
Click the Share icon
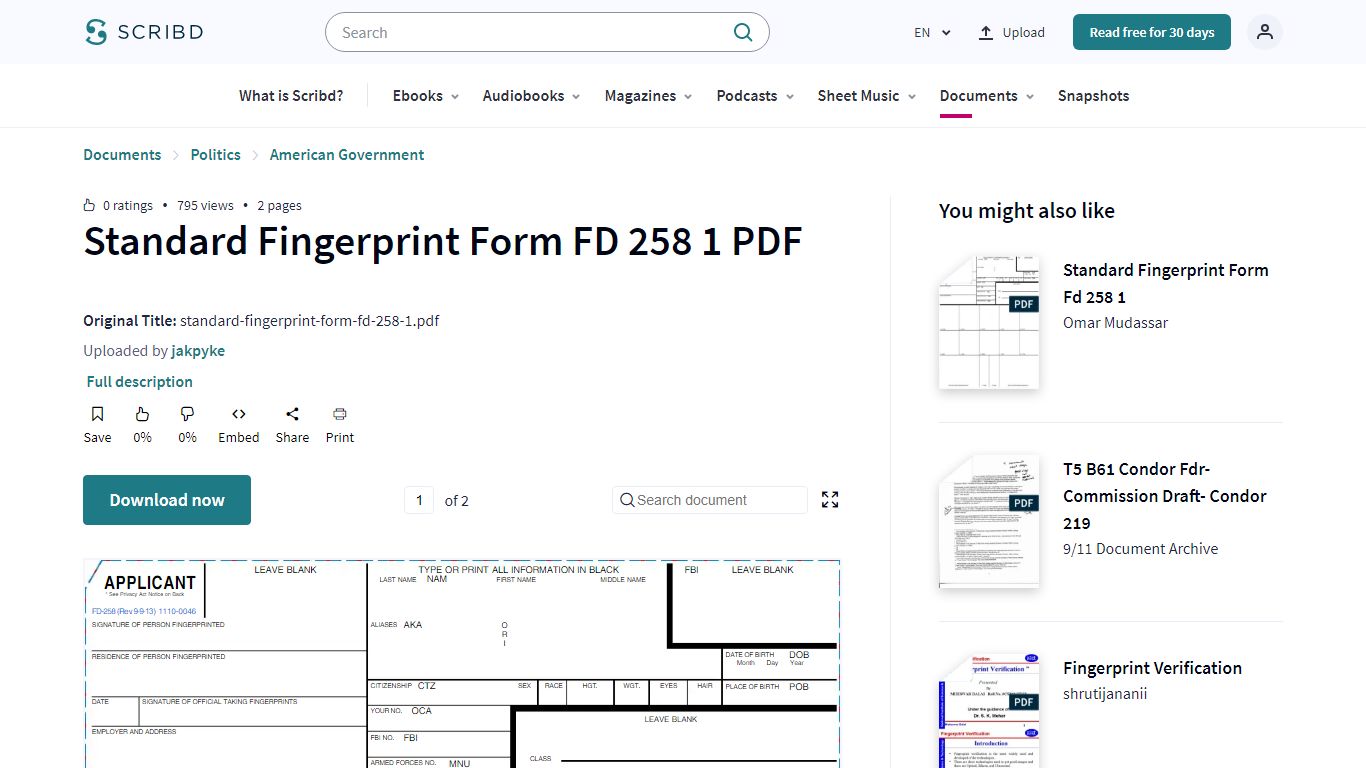coord(292,414)
